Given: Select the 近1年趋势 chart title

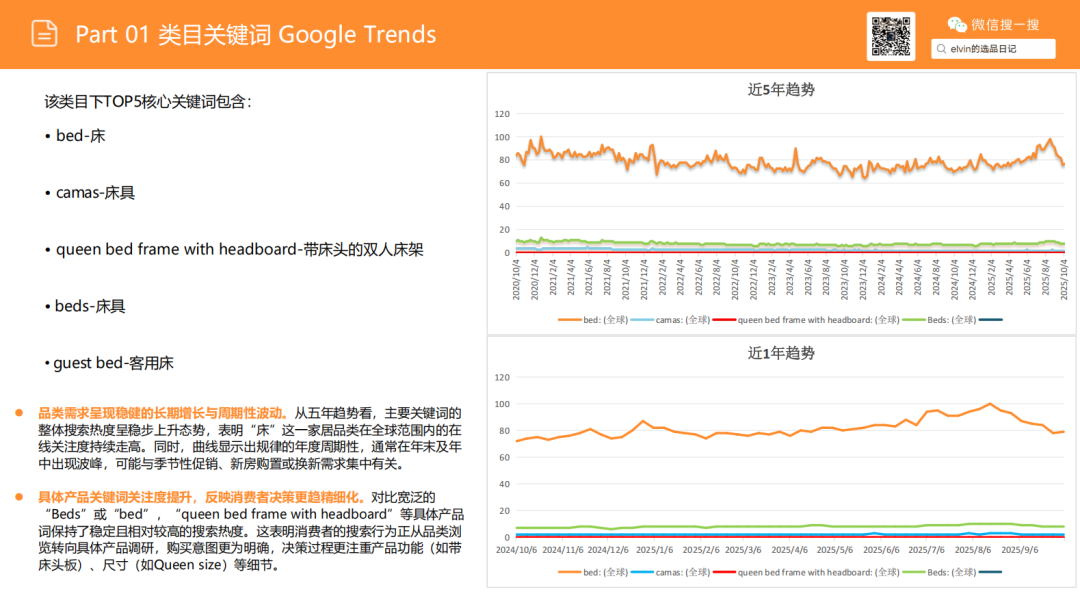Looking at the screenshot, I should (x=781, y=353).
